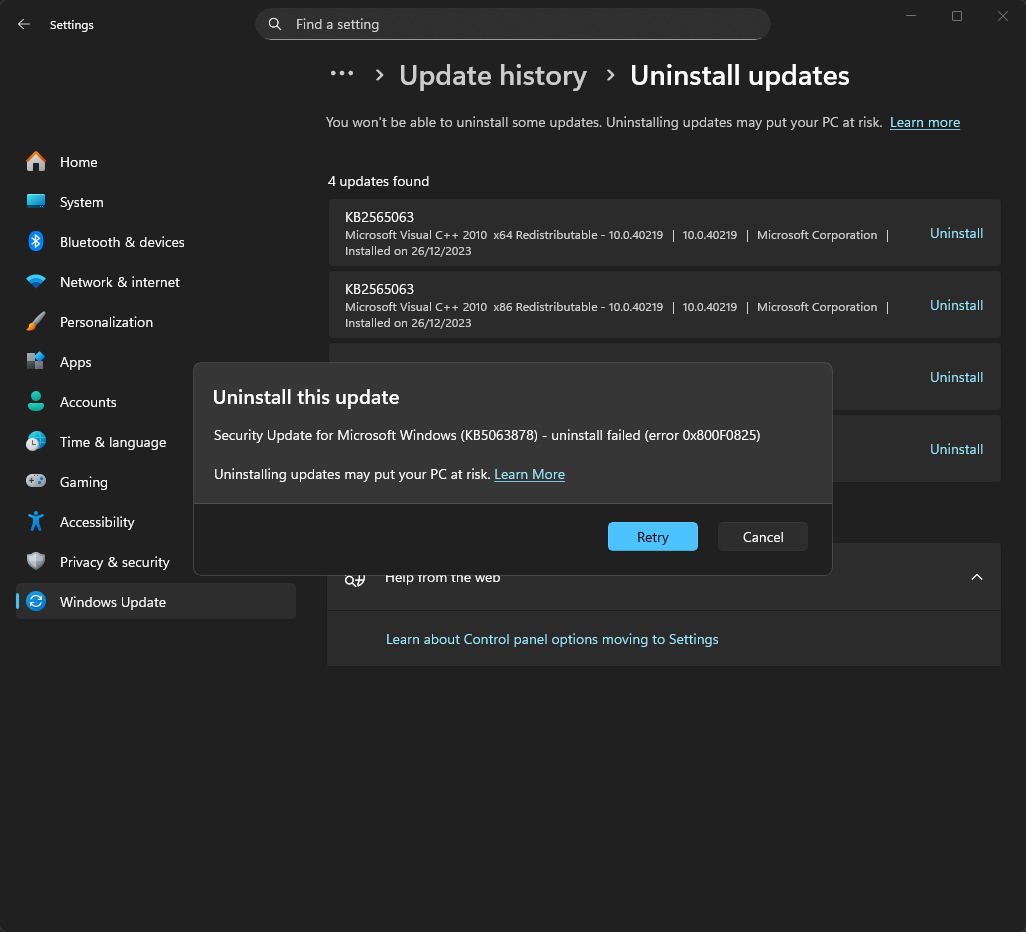Click Gaming label in sidebar

click(x=84, y=482)
